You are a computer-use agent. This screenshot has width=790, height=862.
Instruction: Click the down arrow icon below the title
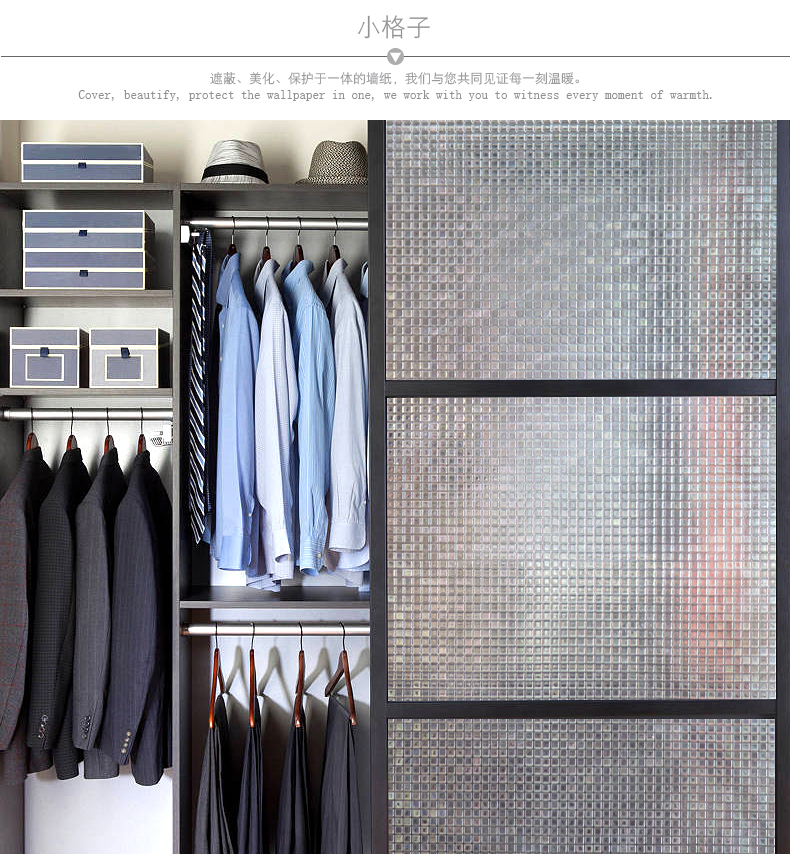pyautogui.click(x=395, y=57)
